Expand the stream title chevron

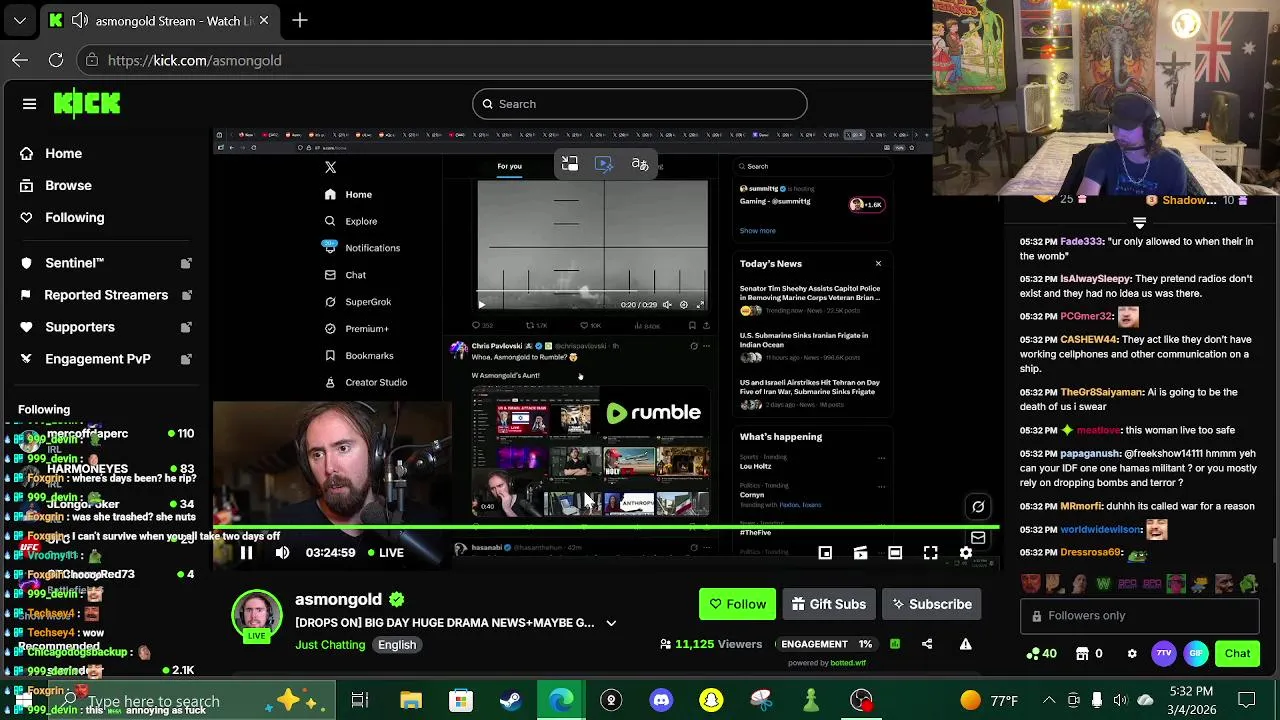[611, 623]
